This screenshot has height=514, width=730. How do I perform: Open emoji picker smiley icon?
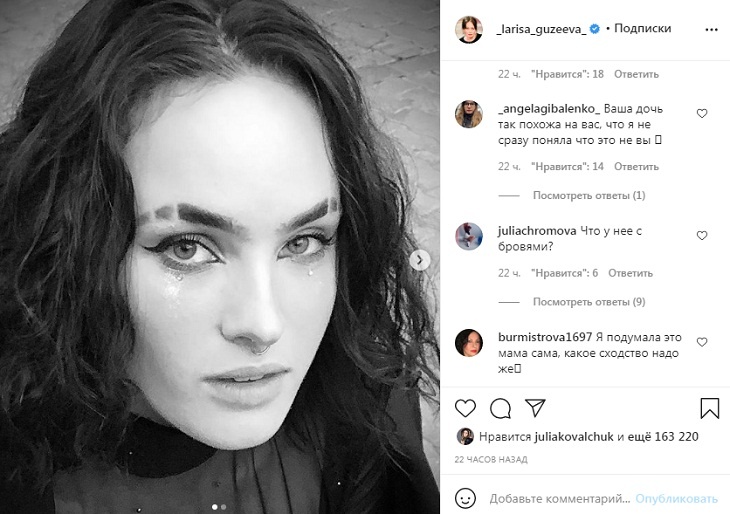click(465, 499)
